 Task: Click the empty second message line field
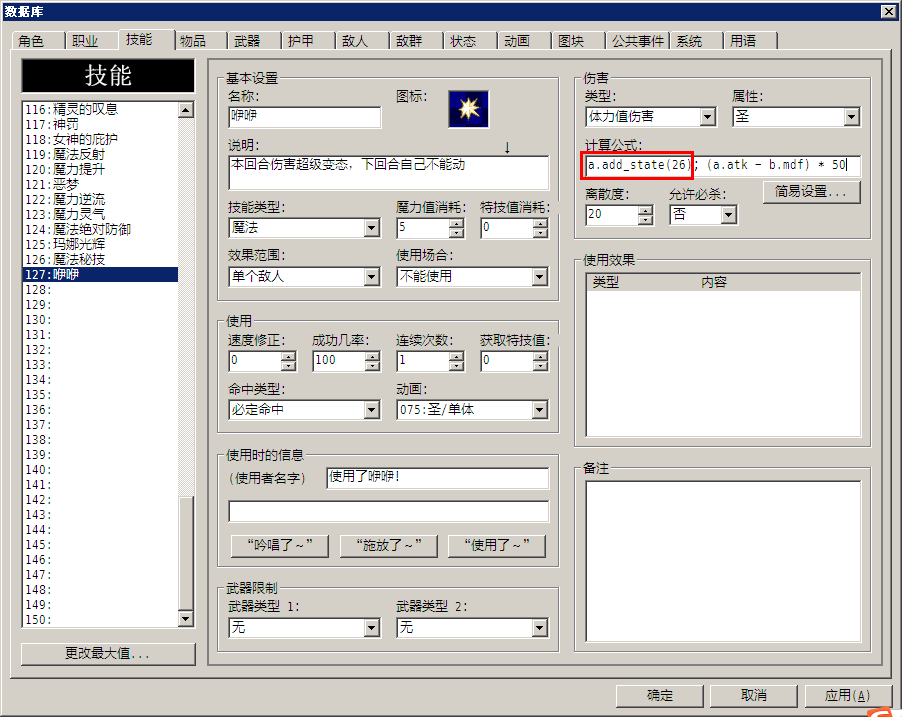(389, 511)
